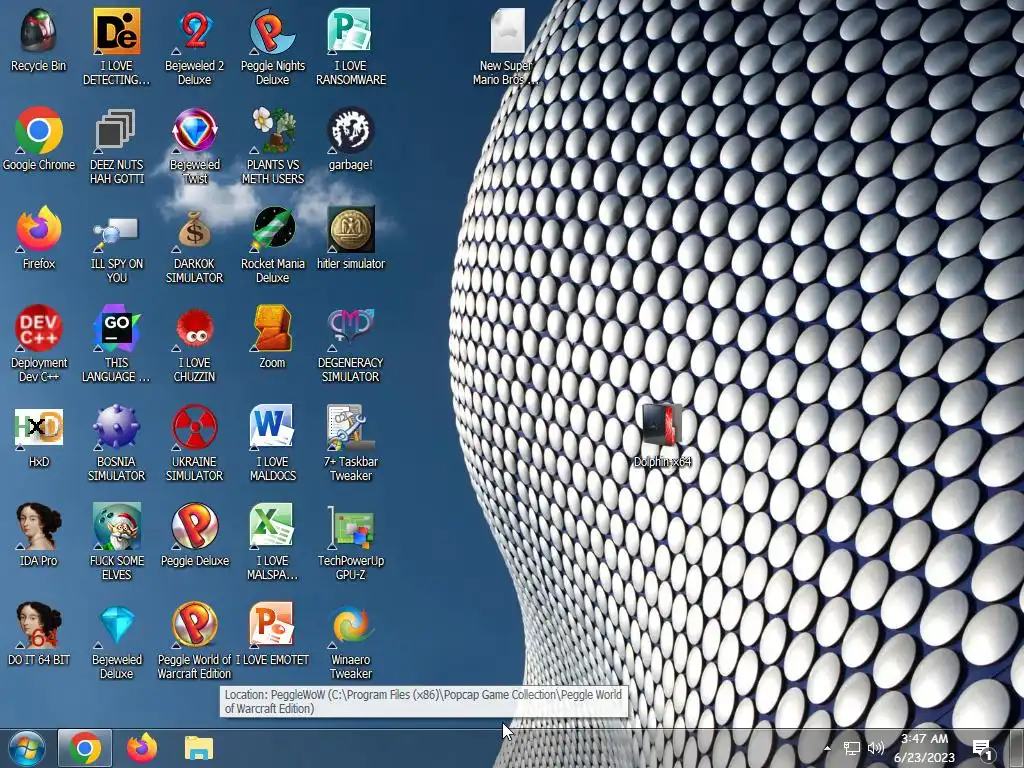
Task: Click the DO IT 64 BIT icon
Action: (39, 625)
